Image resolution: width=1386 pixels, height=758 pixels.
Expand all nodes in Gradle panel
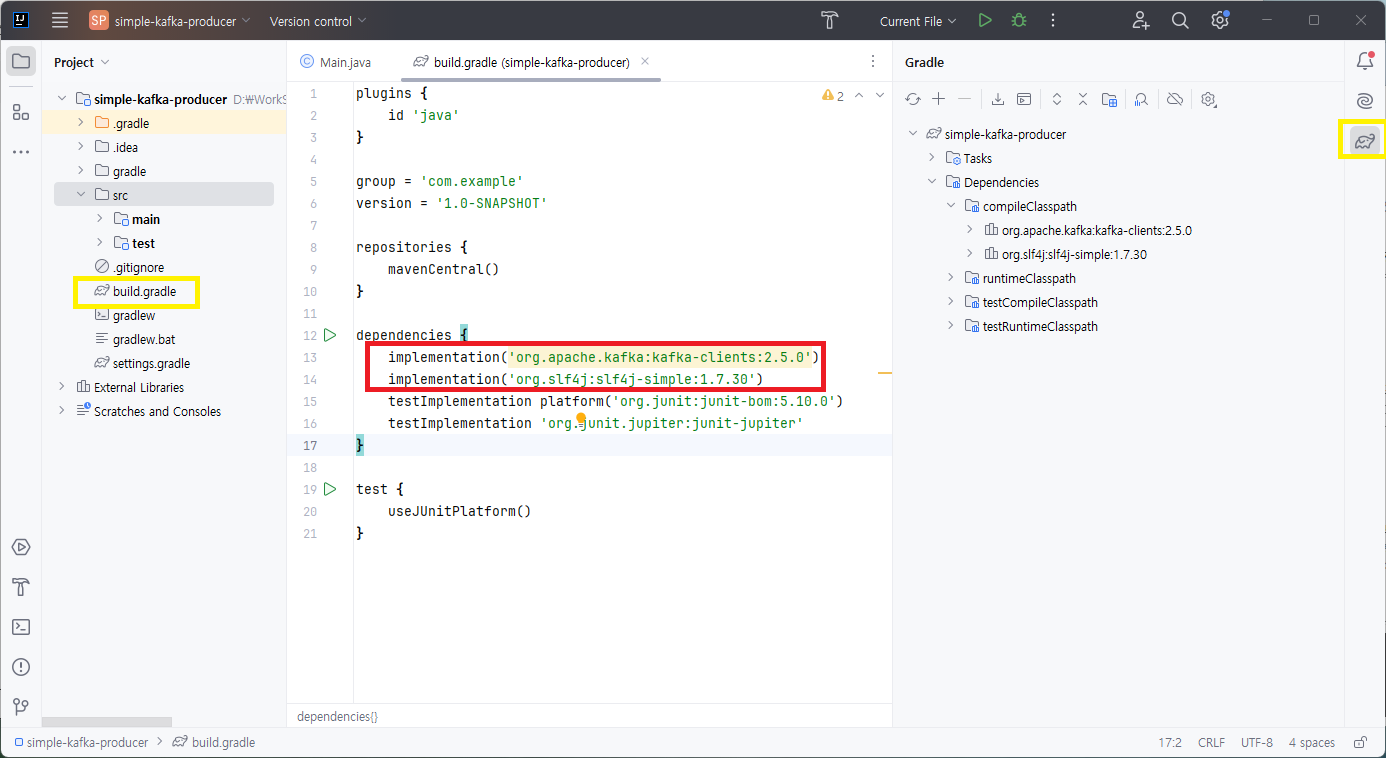1057,99
